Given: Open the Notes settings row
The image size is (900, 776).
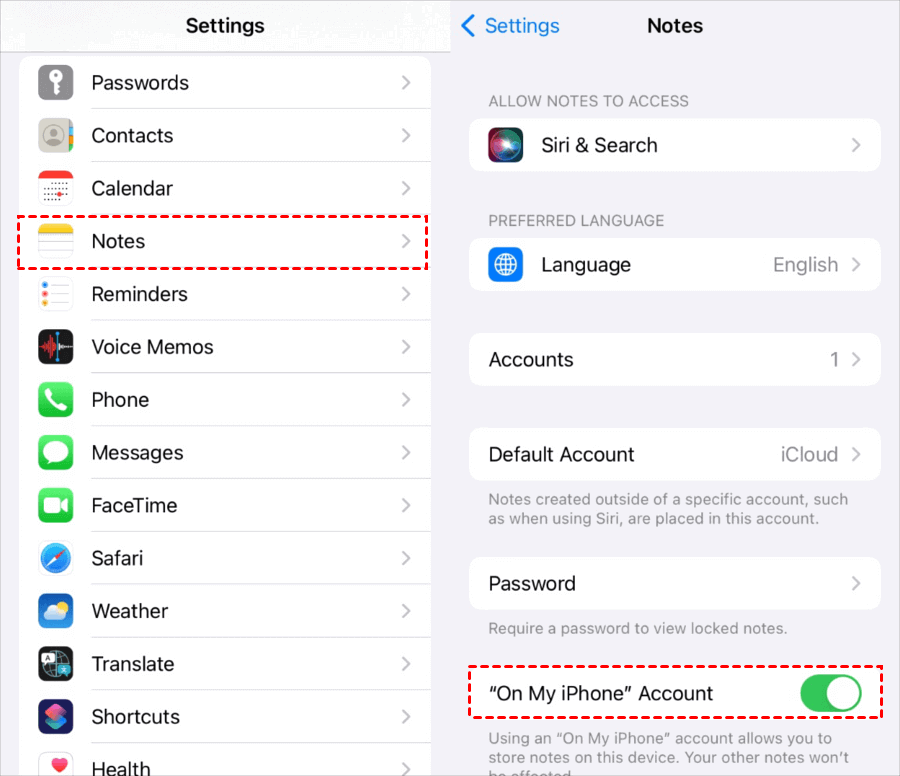Looking at the screenshot, I should click(x=224, y=241).
